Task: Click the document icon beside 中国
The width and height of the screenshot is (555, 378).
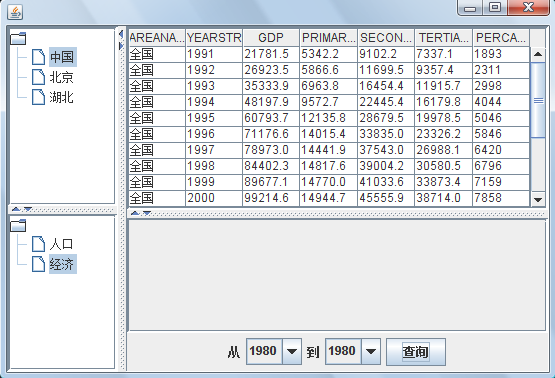Action: pyautogui.click(x=38, y=57)
